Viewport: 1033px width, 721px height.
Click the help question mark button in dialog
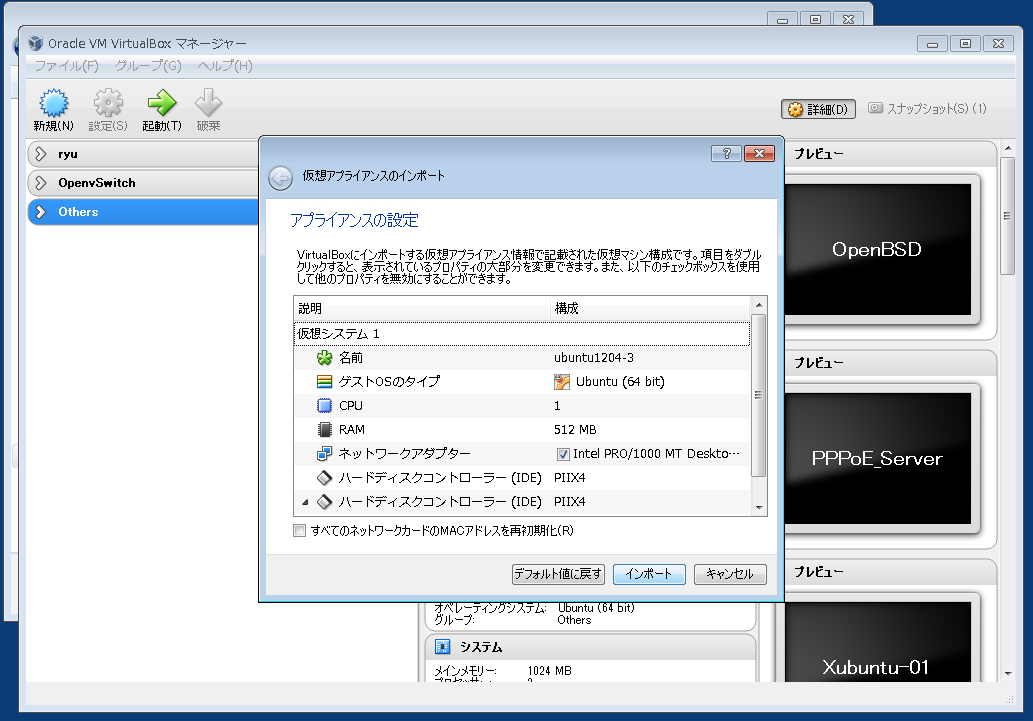coord(725,153)
